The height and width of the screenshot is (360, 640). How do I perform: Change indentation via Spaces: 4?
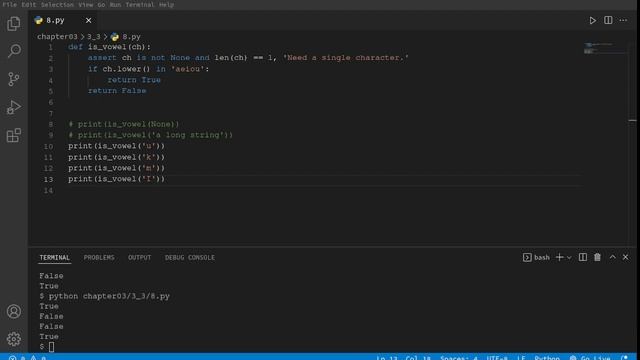pos(458,357)
